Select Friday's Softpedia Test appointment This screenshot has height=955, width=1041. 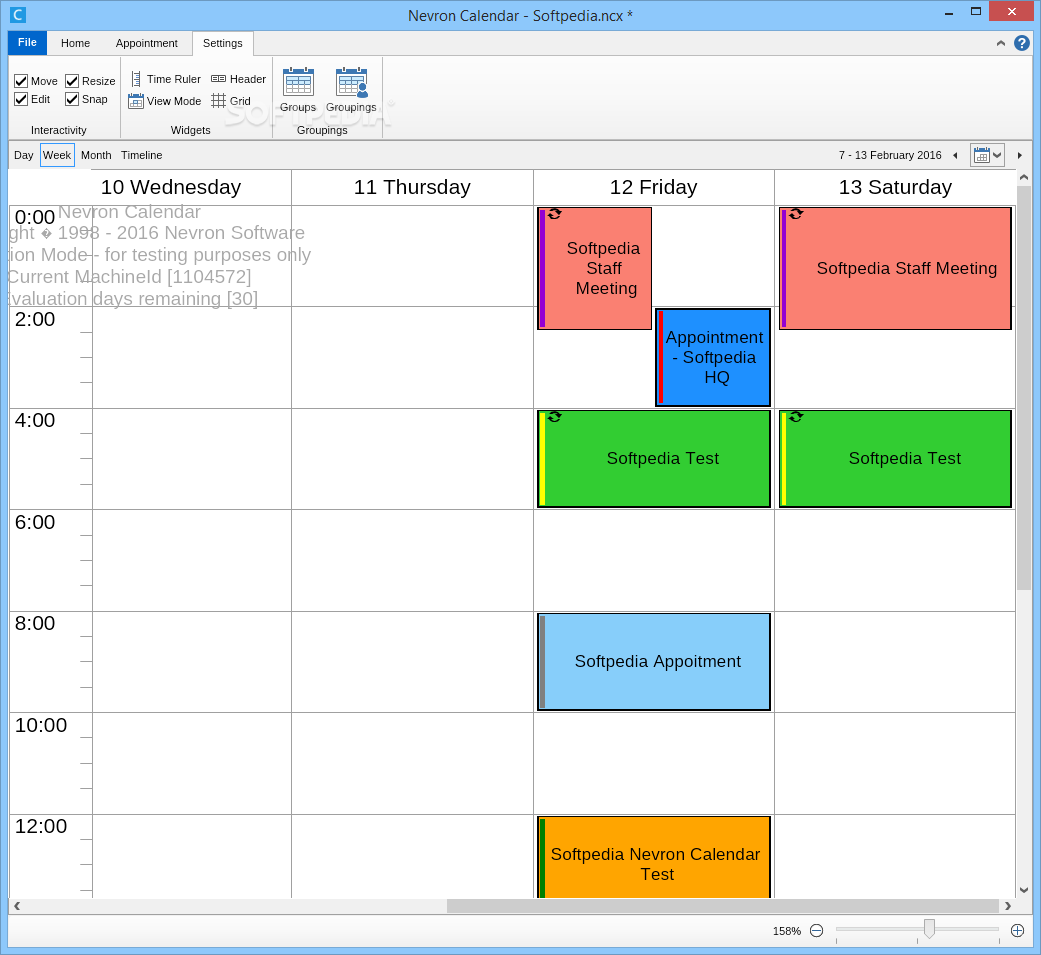pyautogui.click(x=654, y=459)
